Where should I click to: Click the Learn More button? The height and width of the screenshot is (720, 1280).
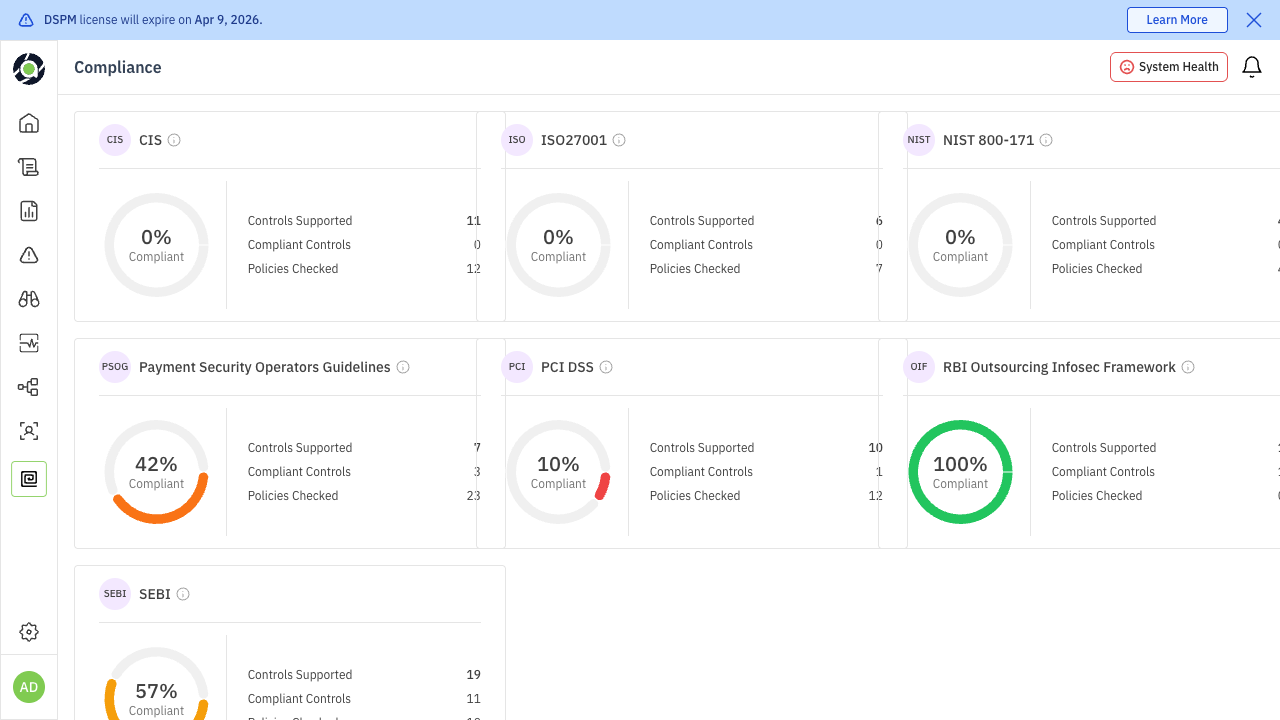click(1176, 20)
